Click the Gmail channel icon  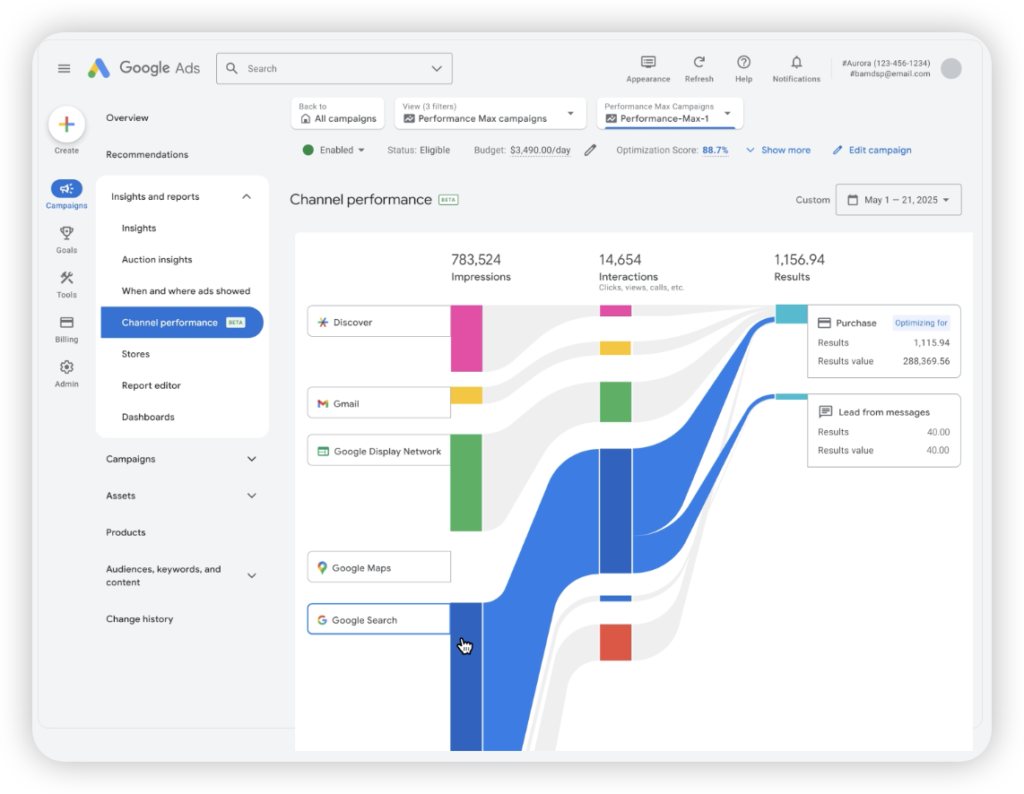(x=323, y=404)
